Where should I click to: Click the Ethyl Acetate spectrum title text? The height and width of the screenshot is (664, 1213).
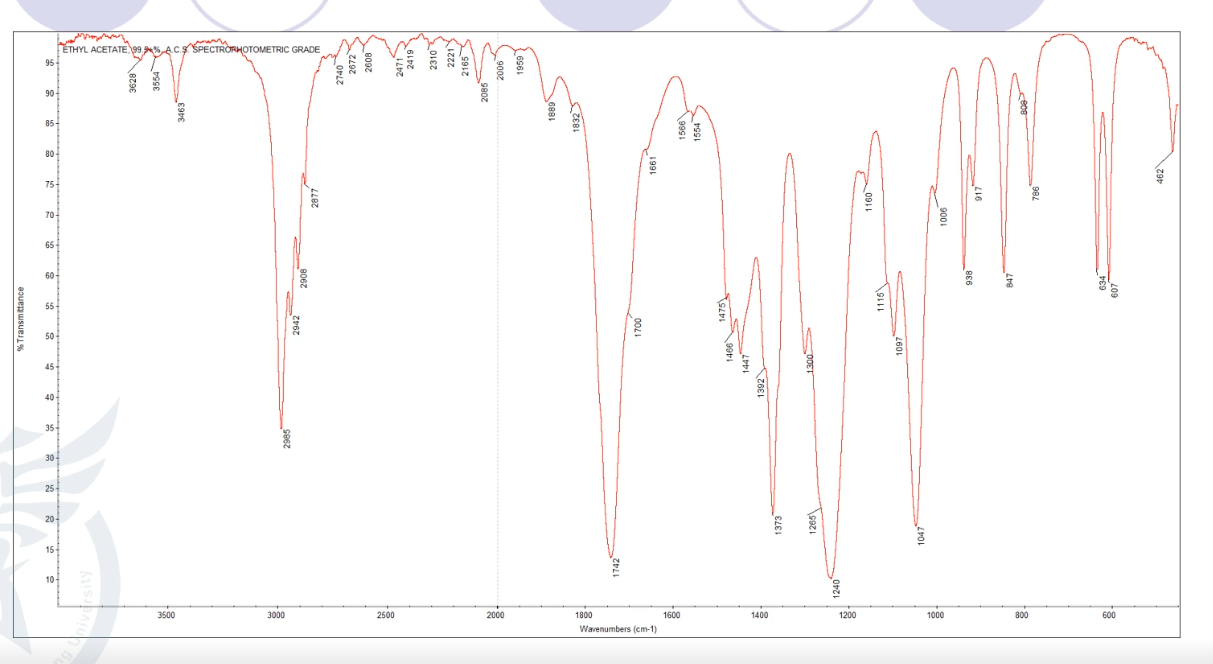191,49
